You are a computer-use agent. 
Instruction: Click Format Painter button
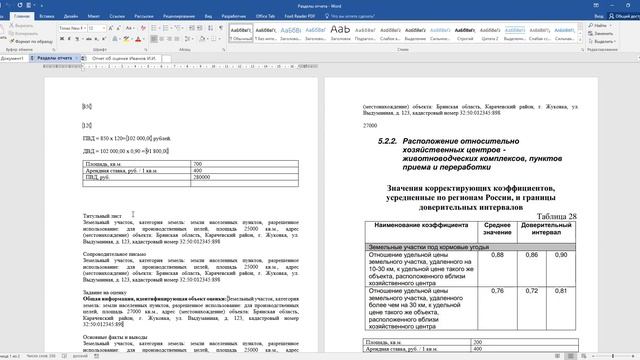(31, 41)
